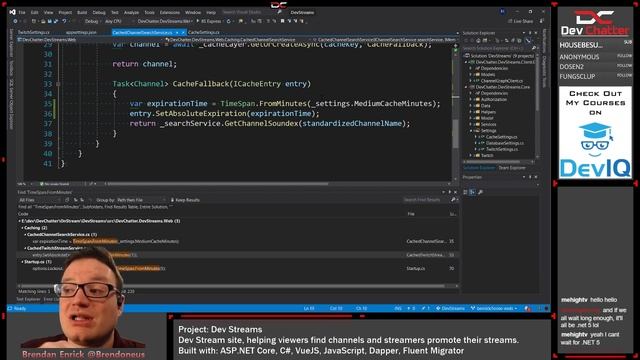Switch to the Team Explorer tab

tap(512, 168)
